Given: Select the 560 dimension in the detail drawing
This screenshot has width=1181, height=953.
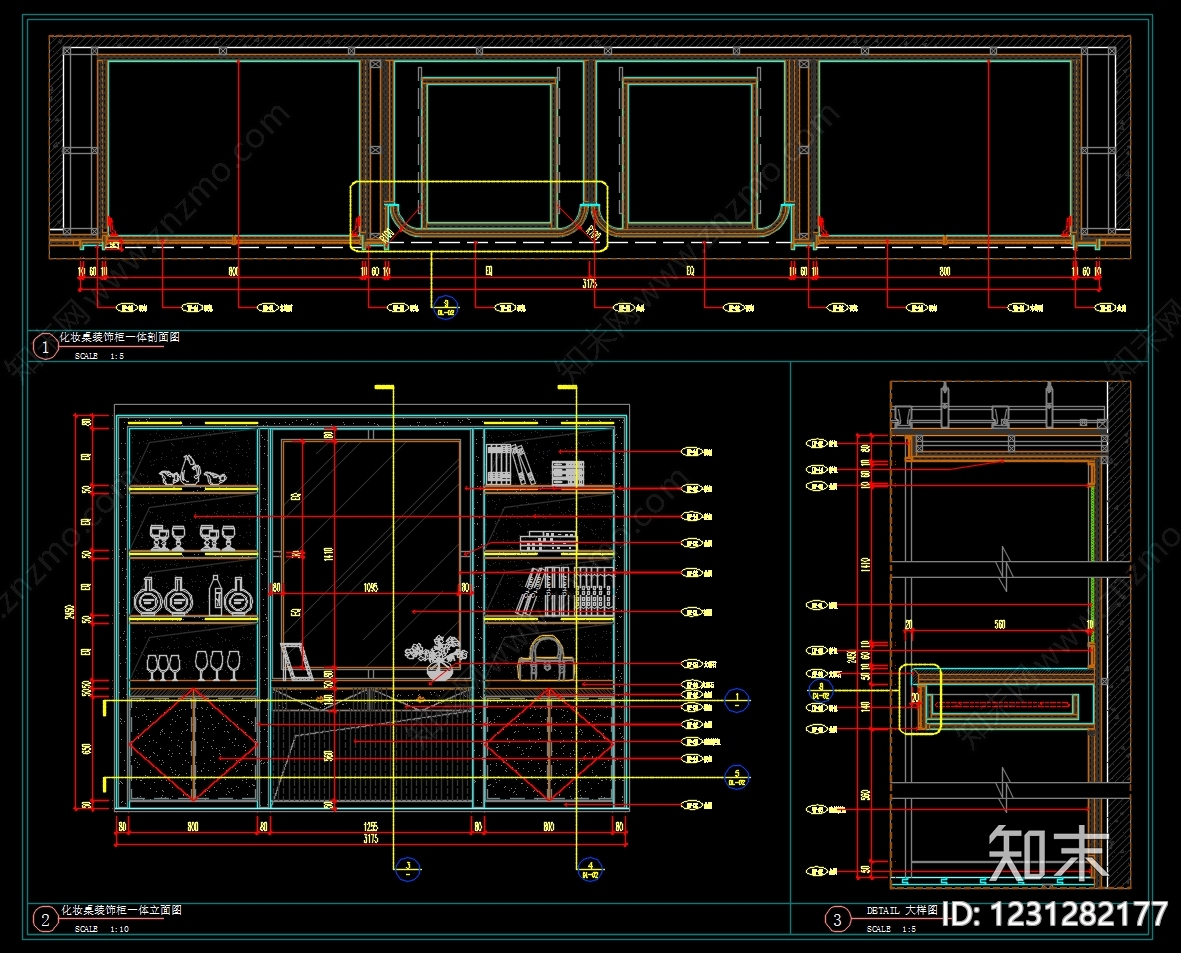Looking at the screenshot, I should (x=999, y=625).
